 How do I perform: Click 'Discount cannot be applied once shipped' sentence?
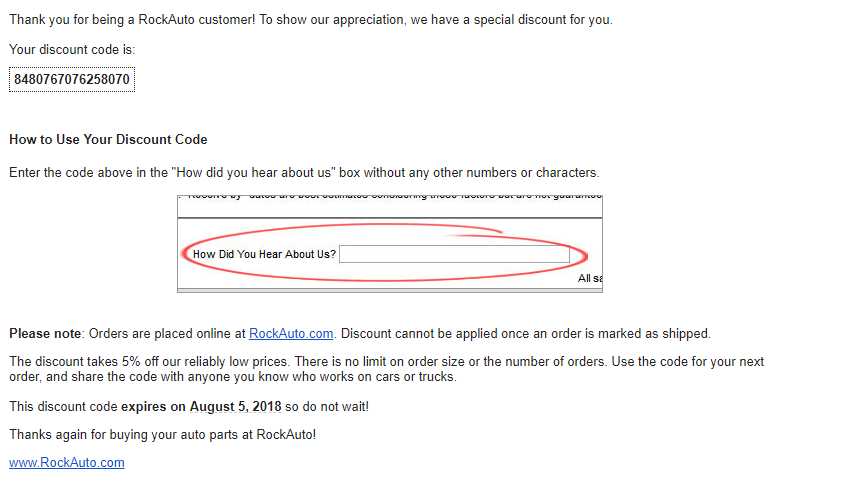pos(526,334)
